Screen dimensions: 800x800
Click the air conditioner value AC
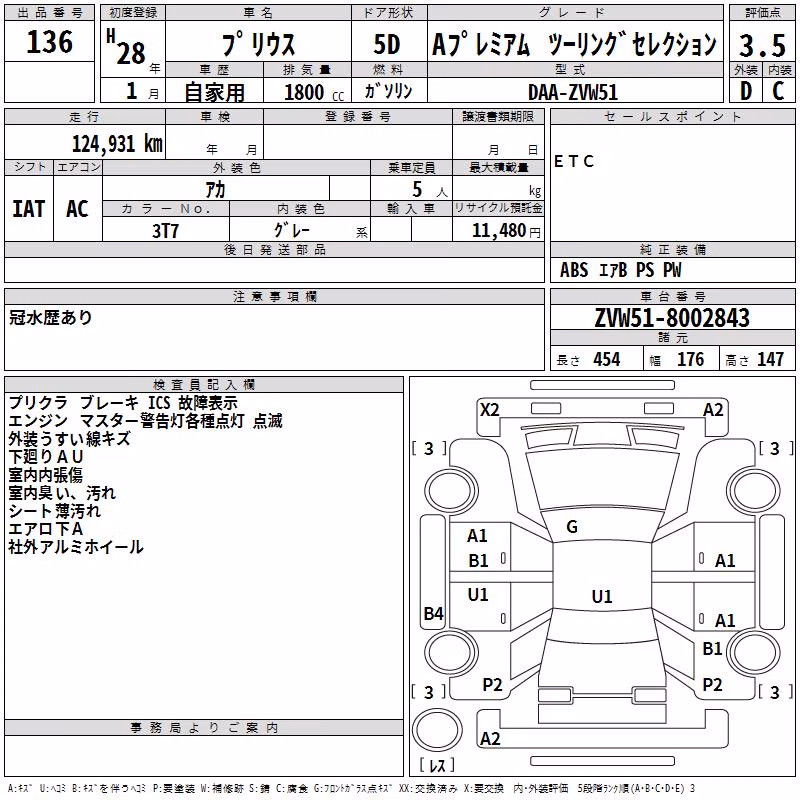click(77, 209)
